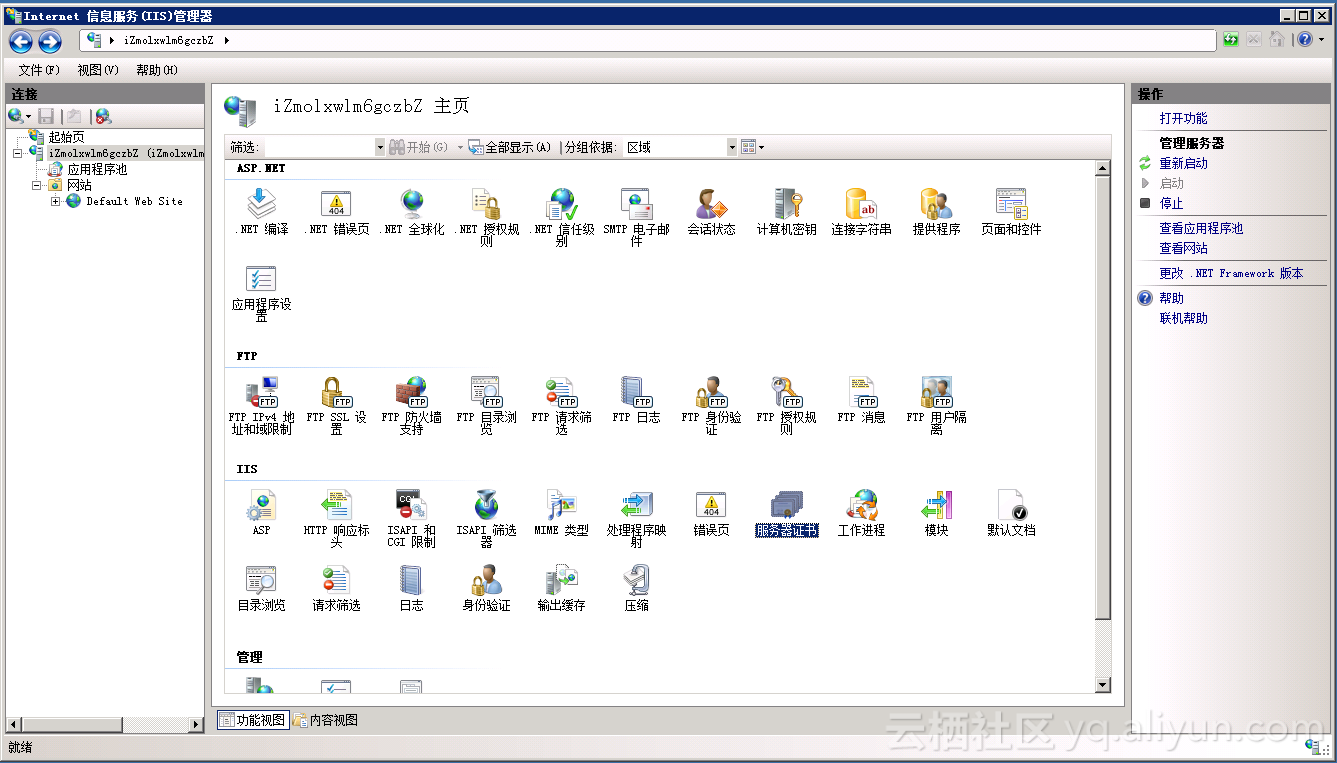Open 处理程序映射 feature
Viewport: 1337px width, 763px height.
[x=636, y=518]
